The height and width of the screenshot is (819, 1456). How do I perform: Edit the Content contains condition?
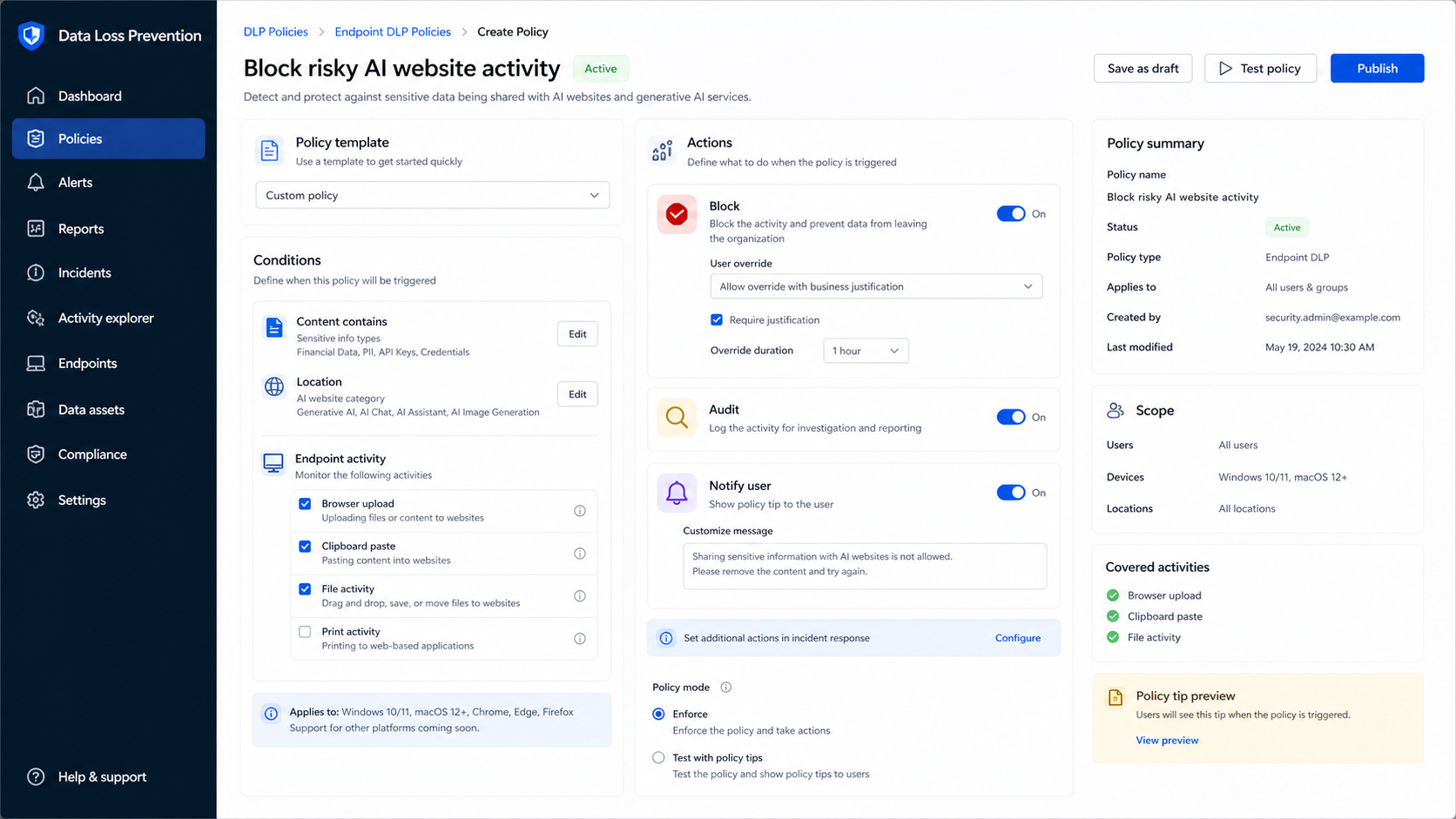coord(577,334)
